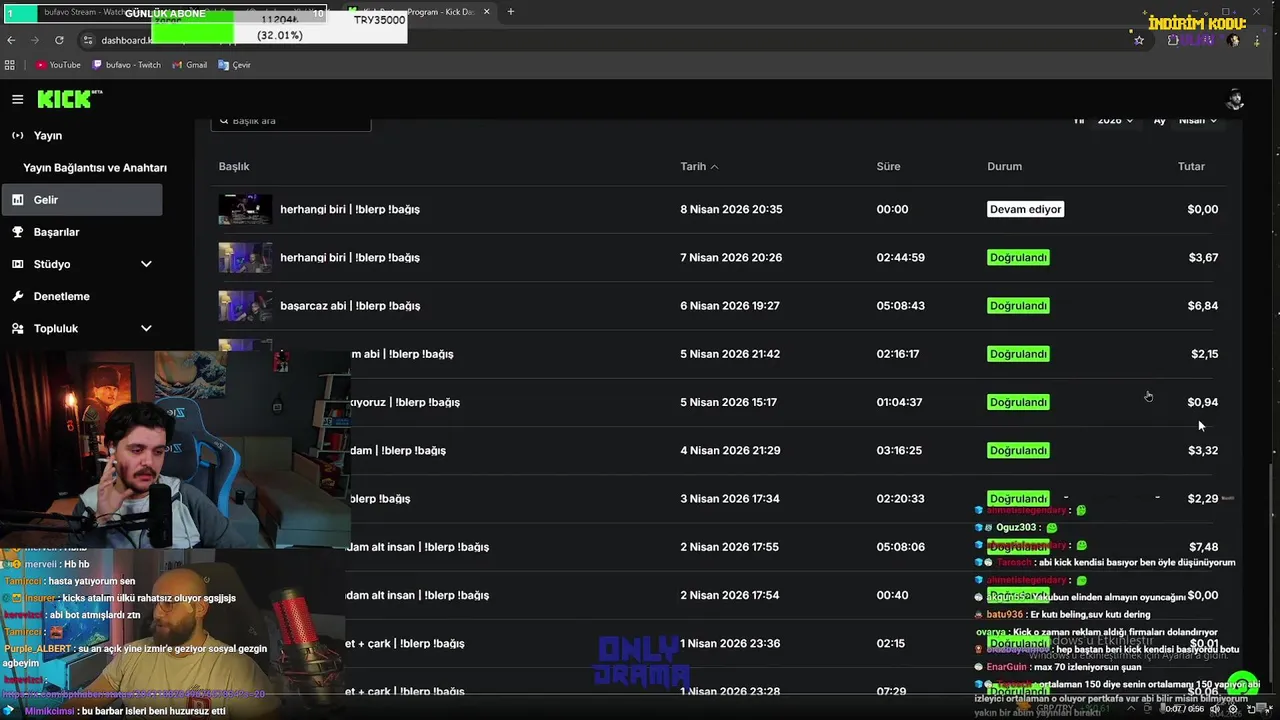Select date '1 Nisan 2026 23:36'
The width and height of the screenshot is (1280, 720).
point(730,643)
